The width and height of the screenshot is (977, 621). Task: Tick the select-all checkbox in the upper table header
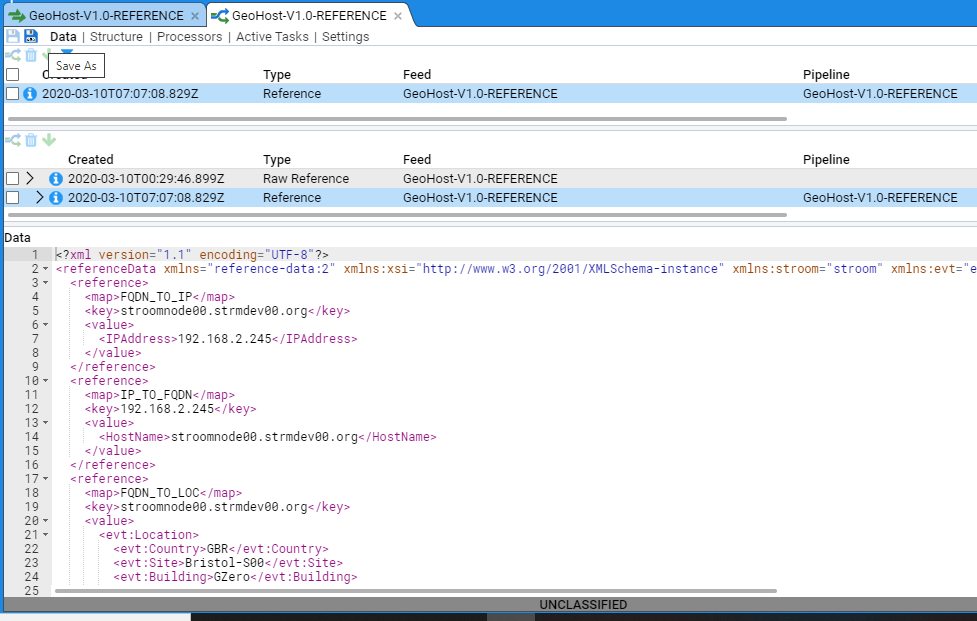tap(12, 75)
